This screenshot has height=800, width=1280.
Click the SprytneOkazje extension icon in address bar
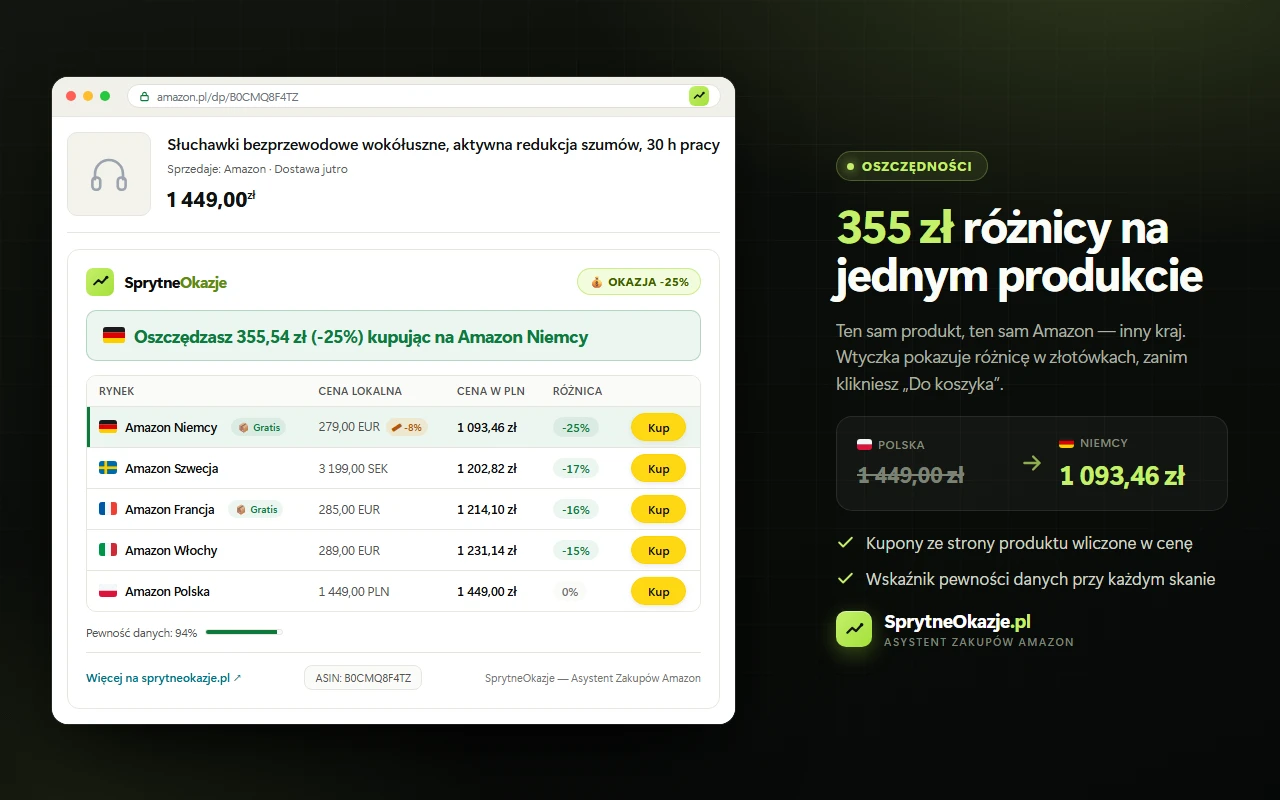(x=699, y=96)
